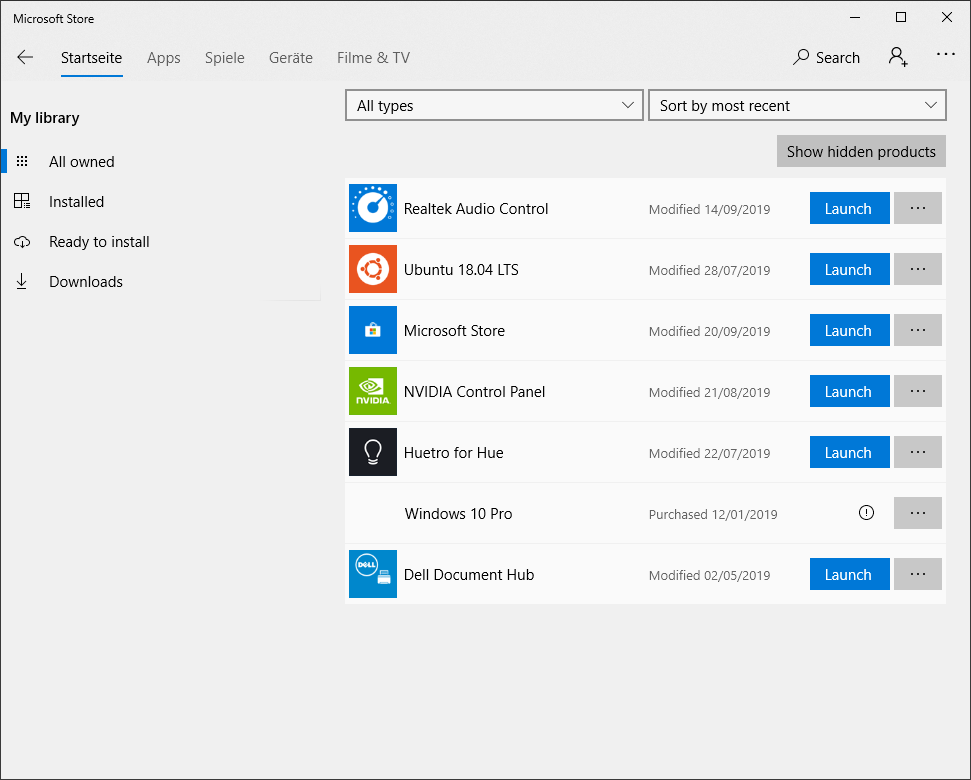Open more options for Microsoft Store row
The image size is (971, 780).
click(918, 330)
